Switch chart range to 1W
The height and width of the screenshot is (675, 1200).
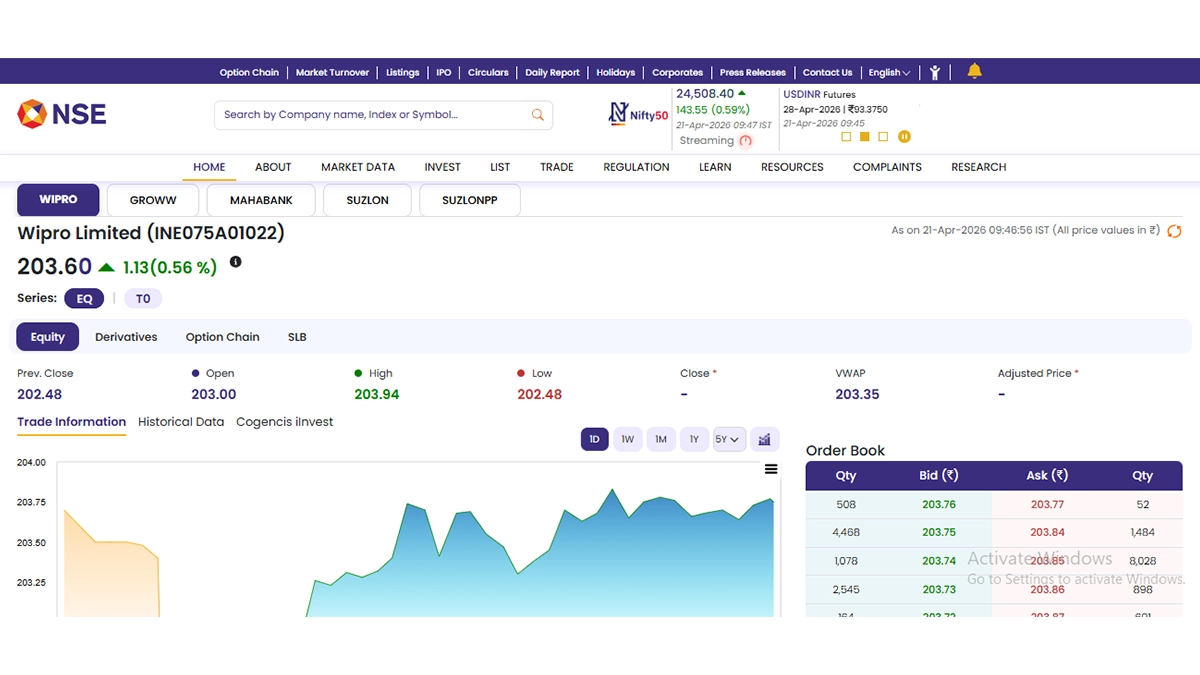pos(627,439)
